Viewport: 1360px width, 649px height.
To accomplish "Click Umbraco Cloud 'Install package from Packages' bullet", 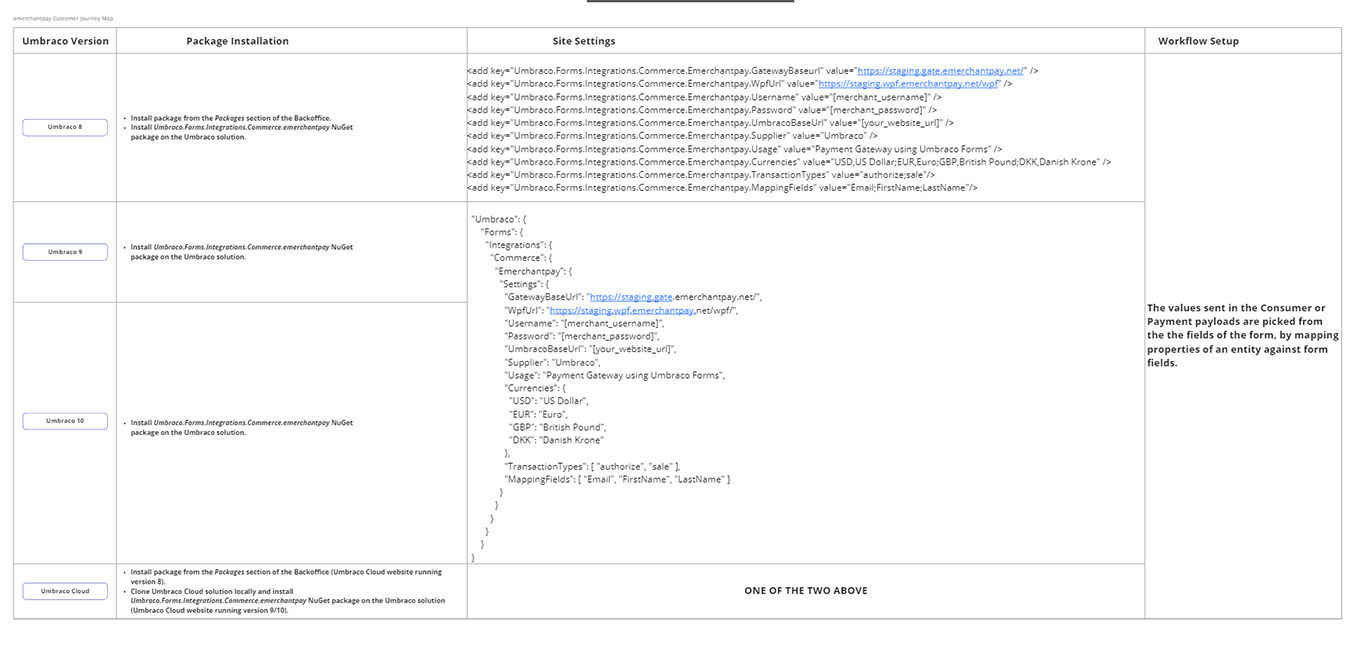I will point(285,576).
